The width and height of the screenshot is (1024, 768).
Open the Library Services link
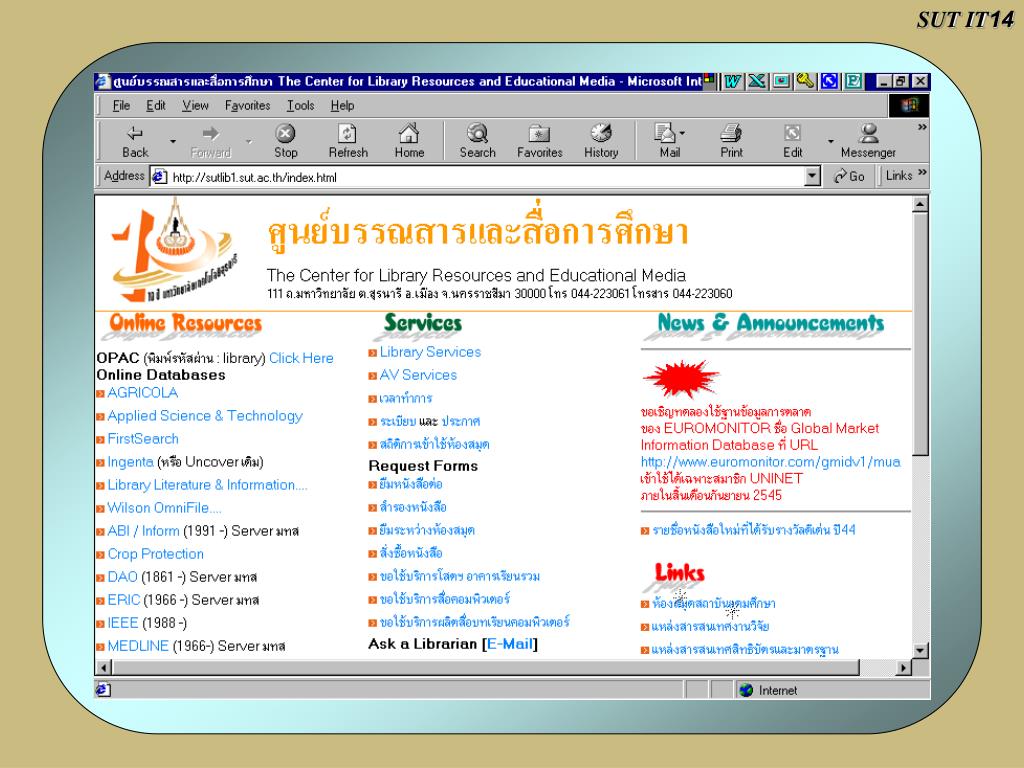coord(430,352)
